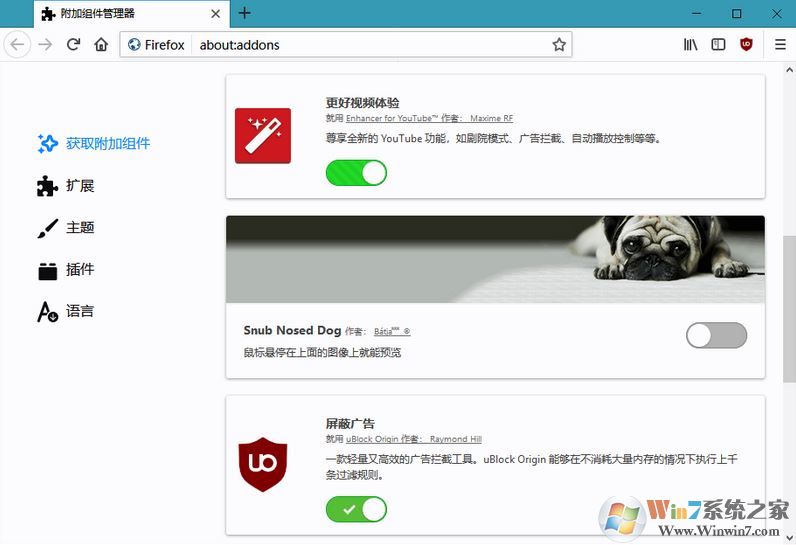Viewport: 796px width, 545px height.
Task: Minimize the Firefox window
Action: pyautogui.click(x=697, y=14)
